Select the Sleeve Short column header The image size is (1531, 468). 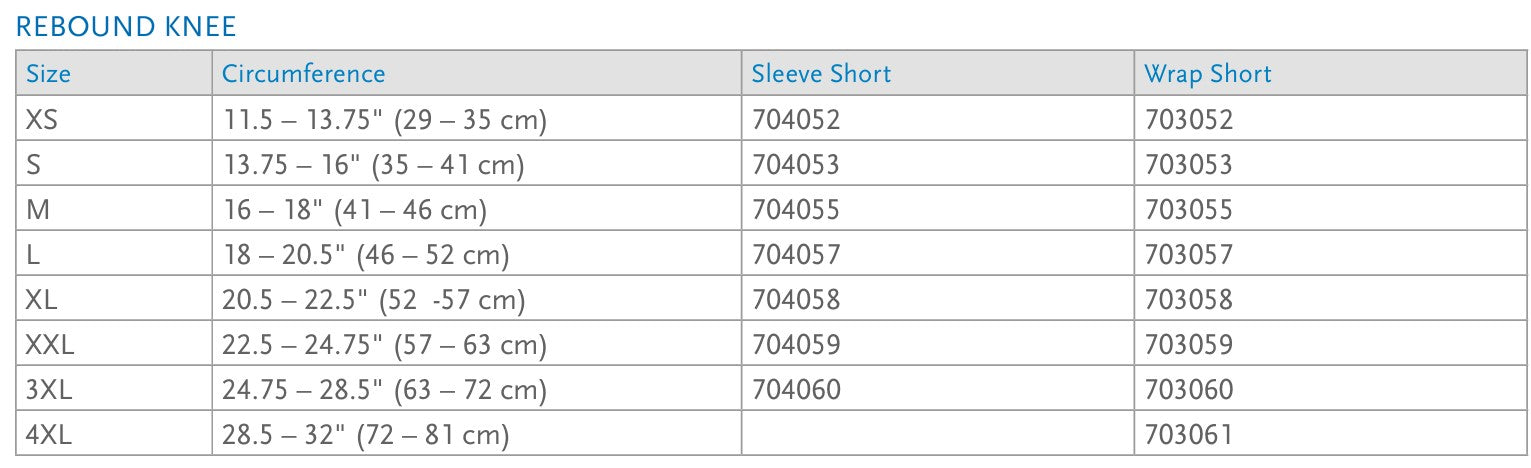point(821,74)
